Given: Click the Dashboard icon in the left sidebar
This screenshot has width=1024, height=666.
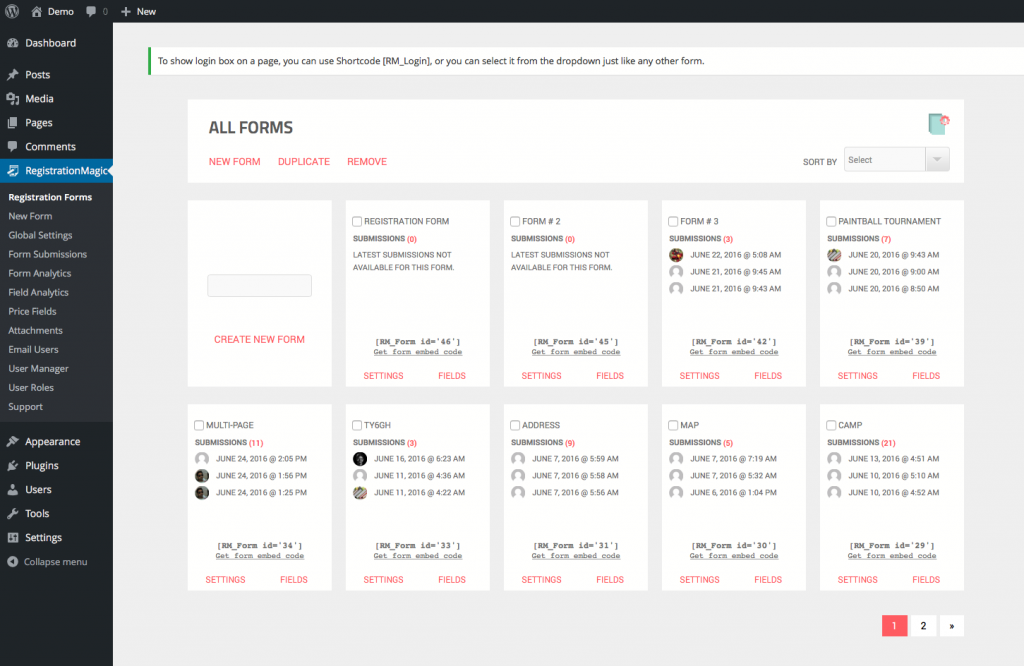Looking at the screenshot, I should [x=11, y=43].
